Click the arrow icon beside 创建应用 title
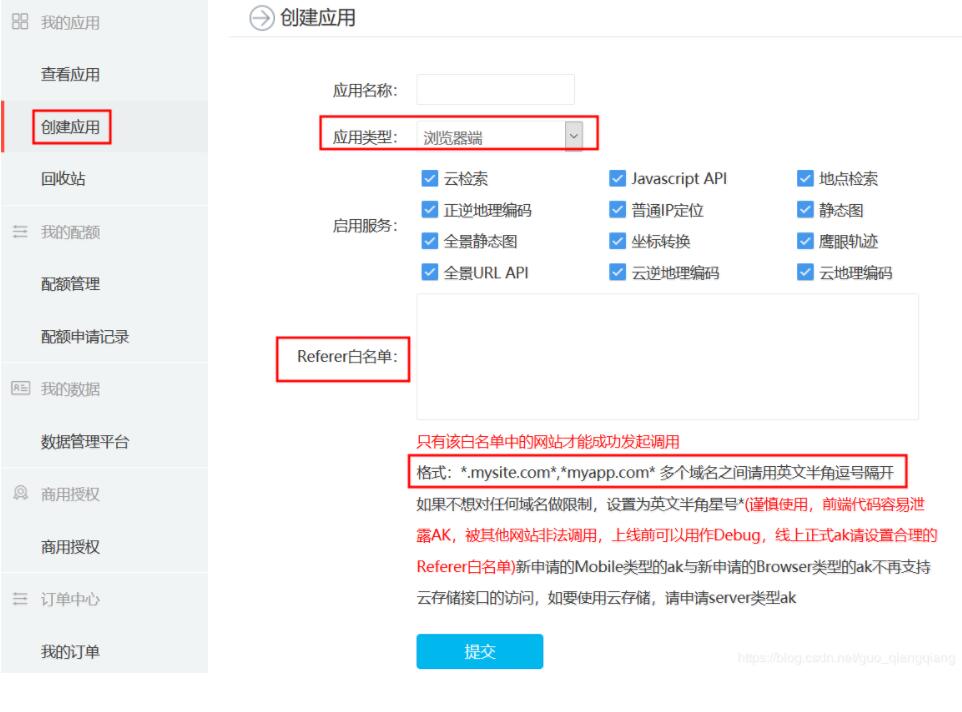This screenshot has height=712, width=962. [x=261, y=18]
